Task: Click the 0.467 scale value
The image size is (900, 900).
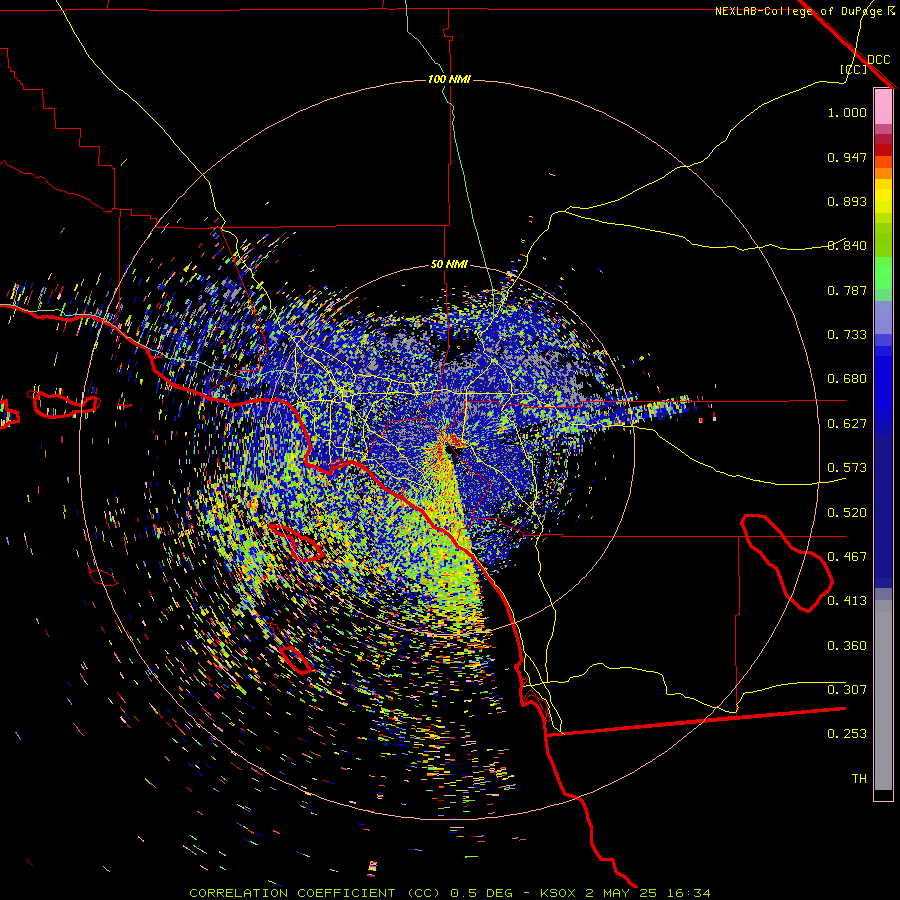Action: click(x=847, y=557)
